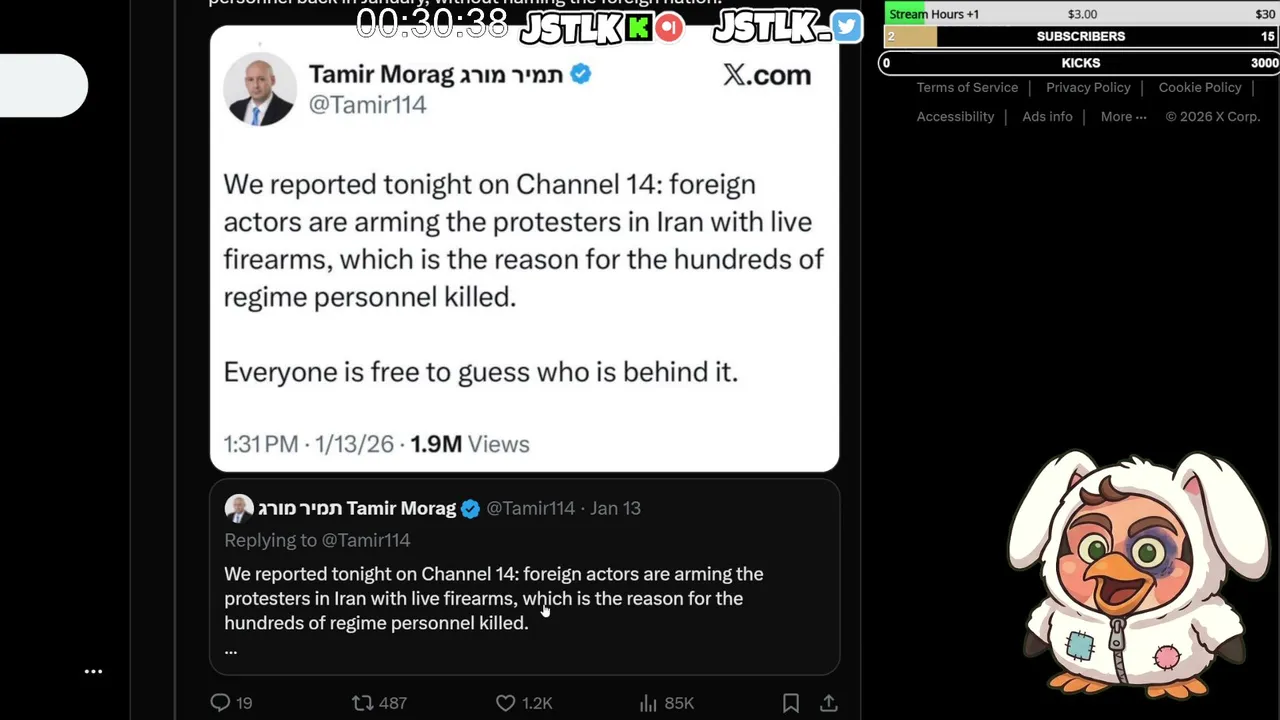Screen dimensions: 1280x720
Task: Open the @Tamir114 handle in the quoted post
Action: tap(530, 508)
